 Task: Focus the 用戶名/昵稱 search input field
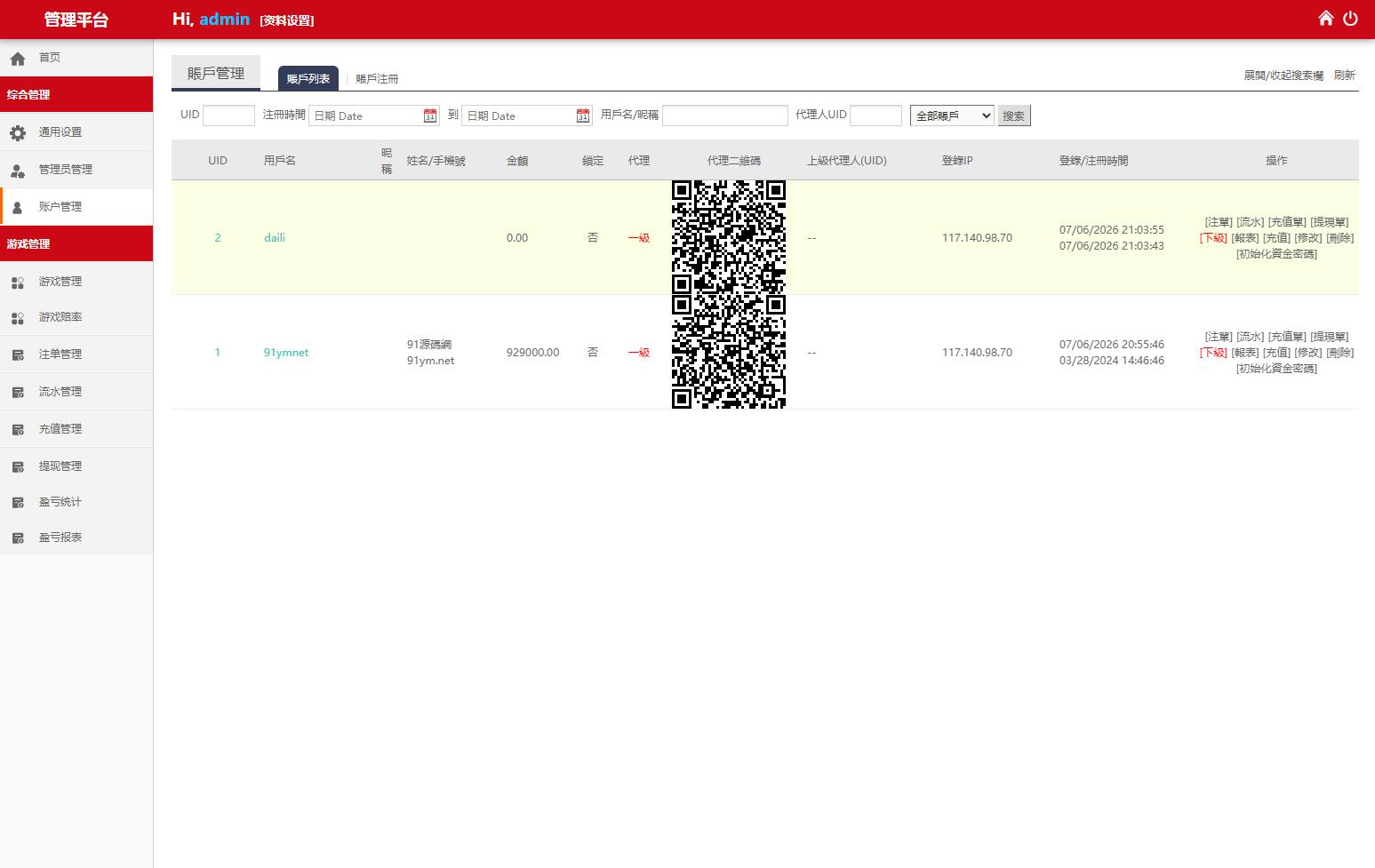click(x=725, y=115)
